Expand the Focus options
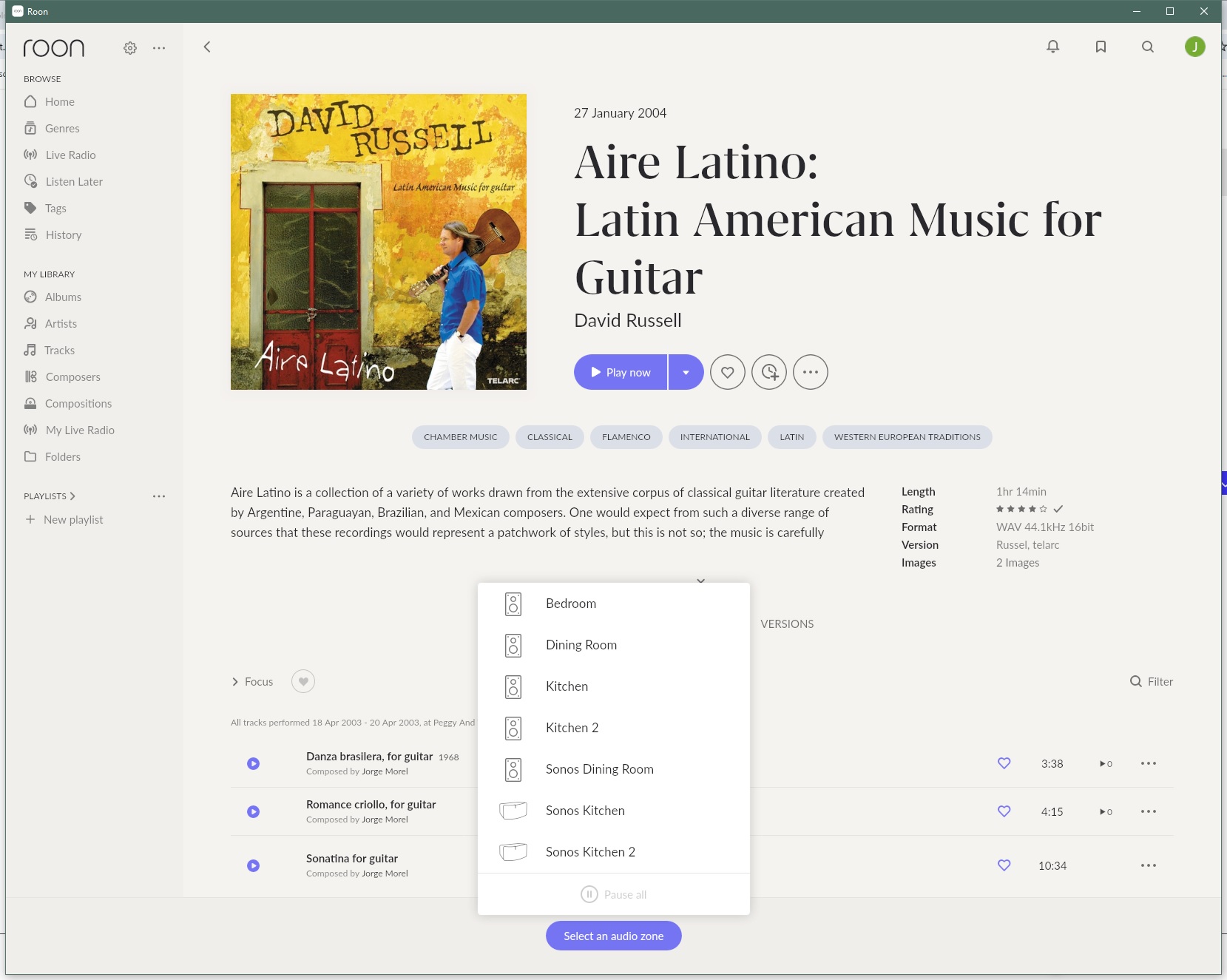1227x980 pixels. (252, 681)
